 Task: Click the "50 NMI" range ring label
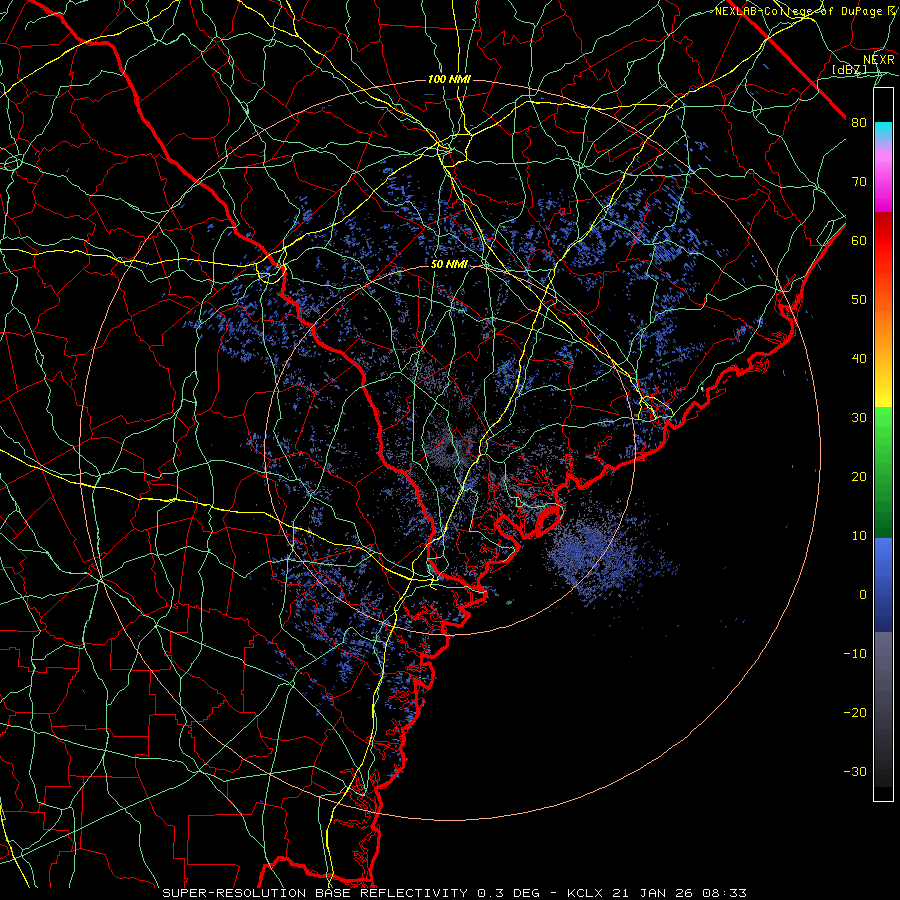449,265
